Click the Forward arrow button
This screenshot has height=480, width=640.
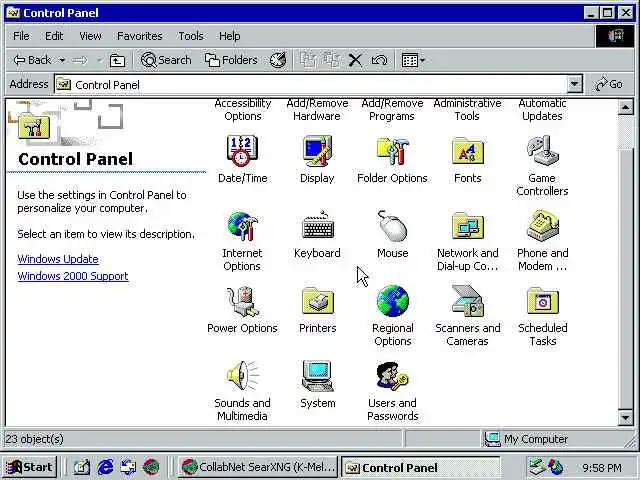[x=80, y=60]
